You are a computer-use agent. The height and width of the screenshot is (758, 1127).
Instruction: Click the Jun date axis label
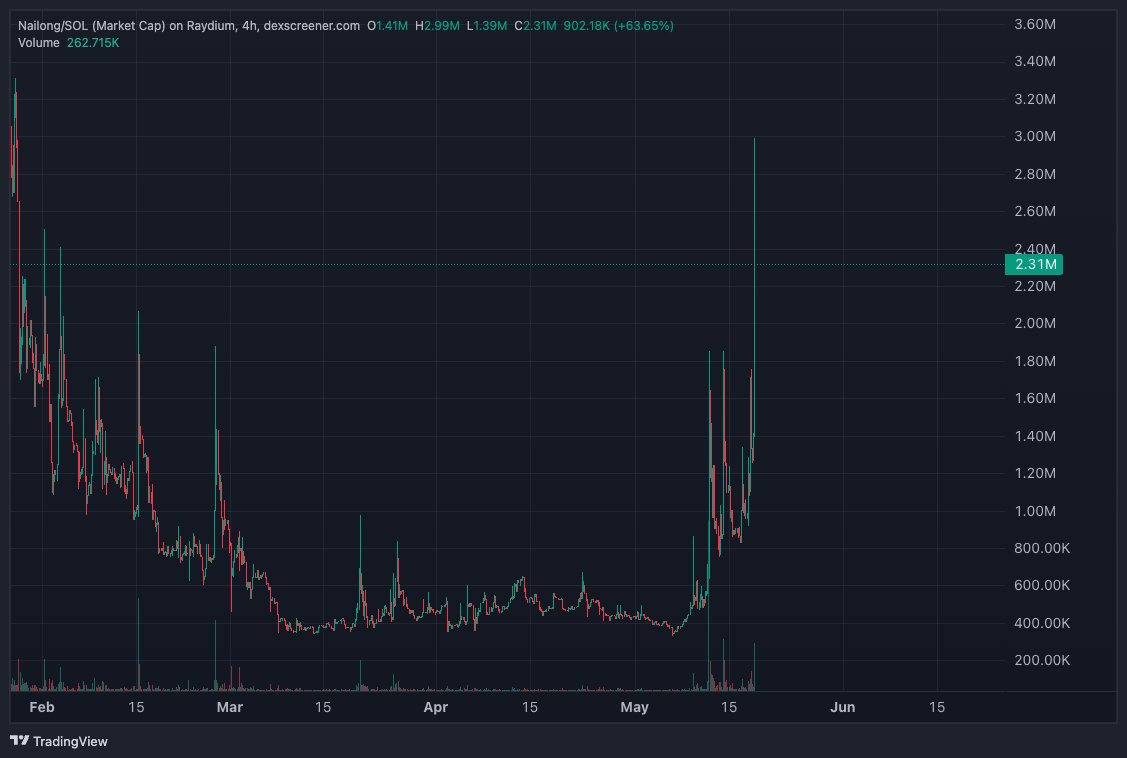pos(842,707)
